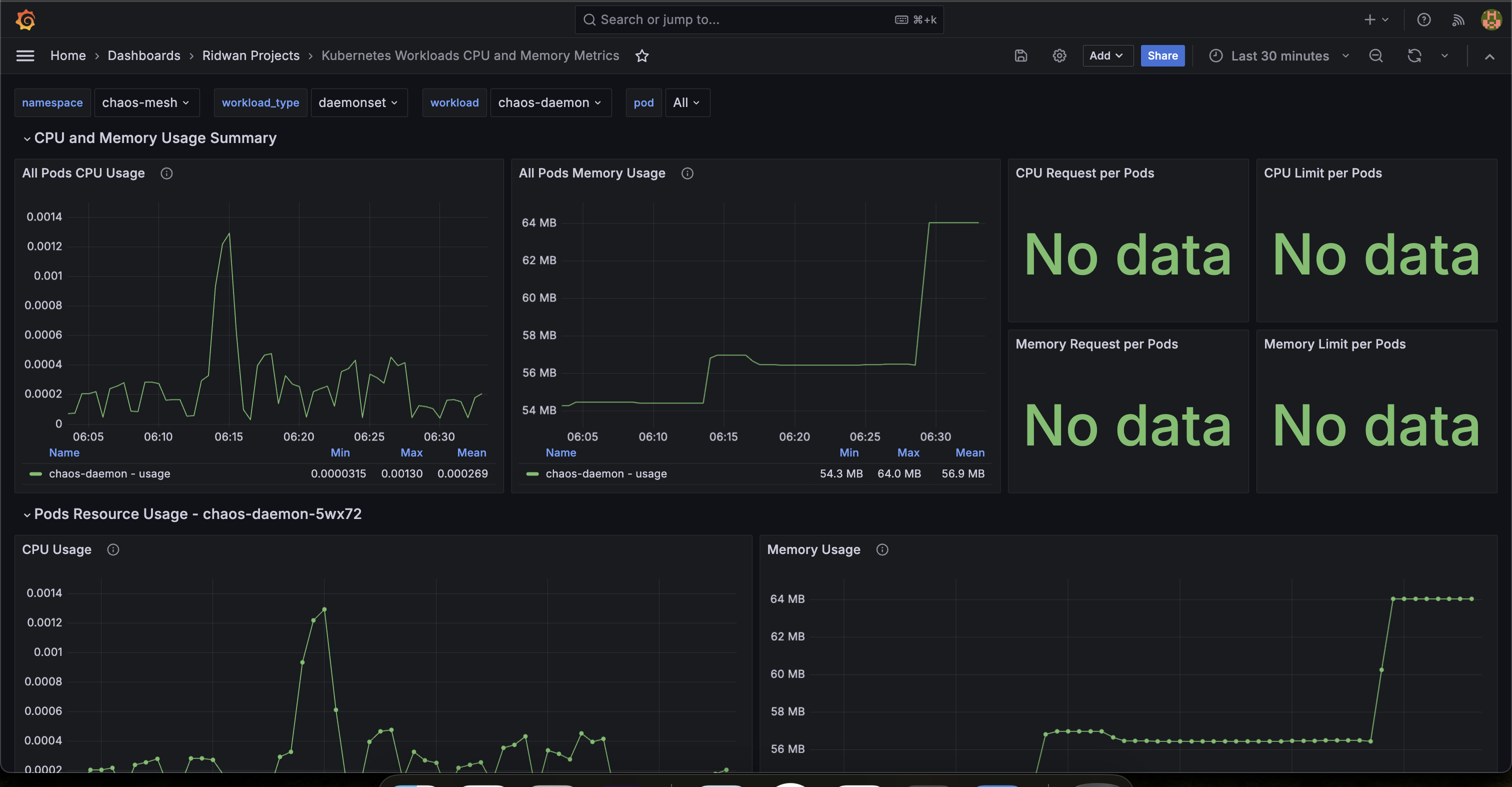Image resolution: width=1512 pixels, height=787 pixels.
Task: Click the 0.0000315 Min value in CPU legend
Action: (338, 473)
